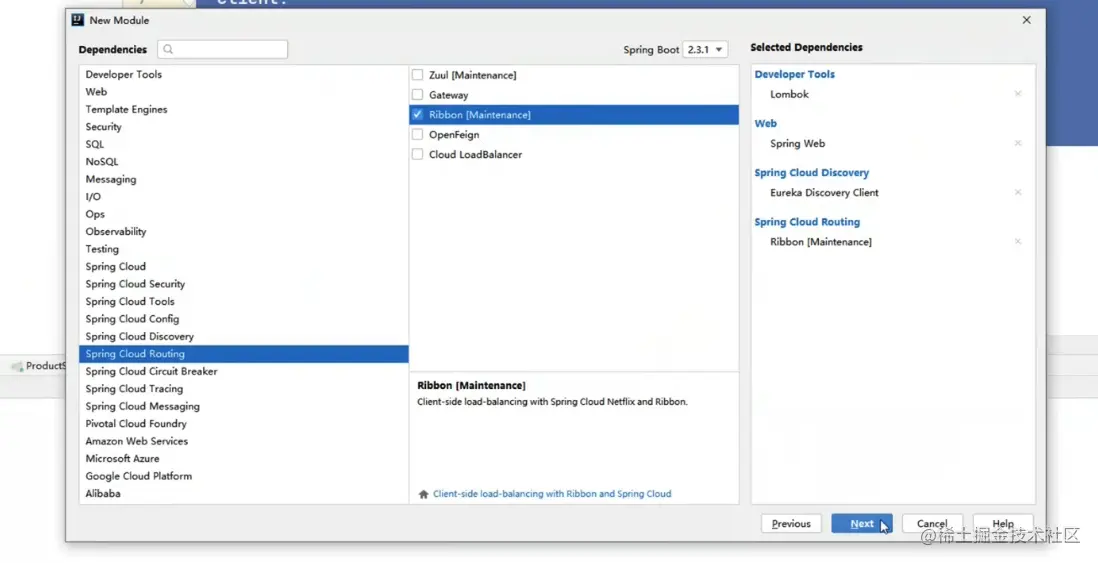Select Spring Cloud Discovery in category list

[244, 337]
